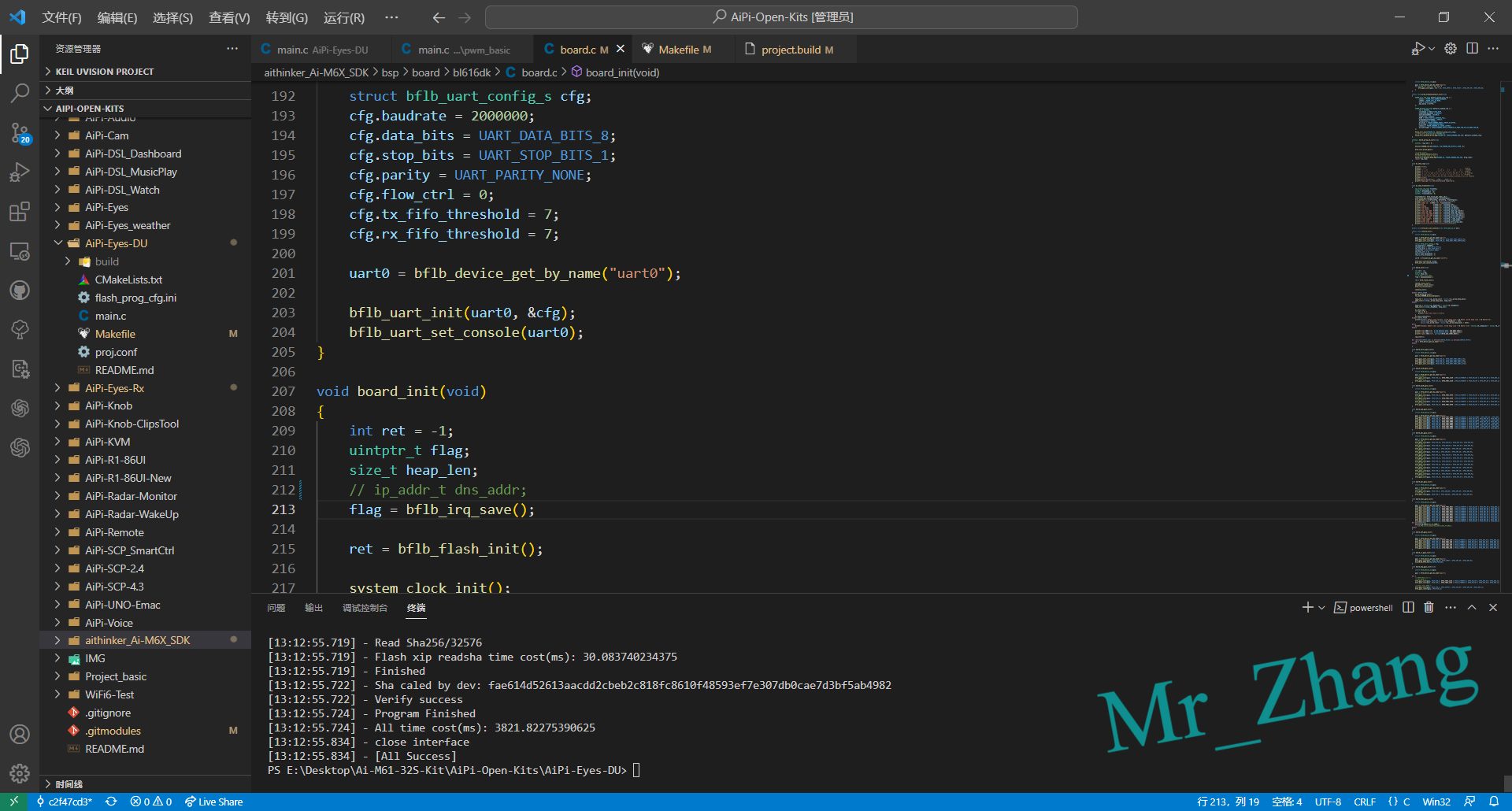Go back with the navigation arrow
The height and width of the screenshot is (811, 1512).
click(439, 17)
